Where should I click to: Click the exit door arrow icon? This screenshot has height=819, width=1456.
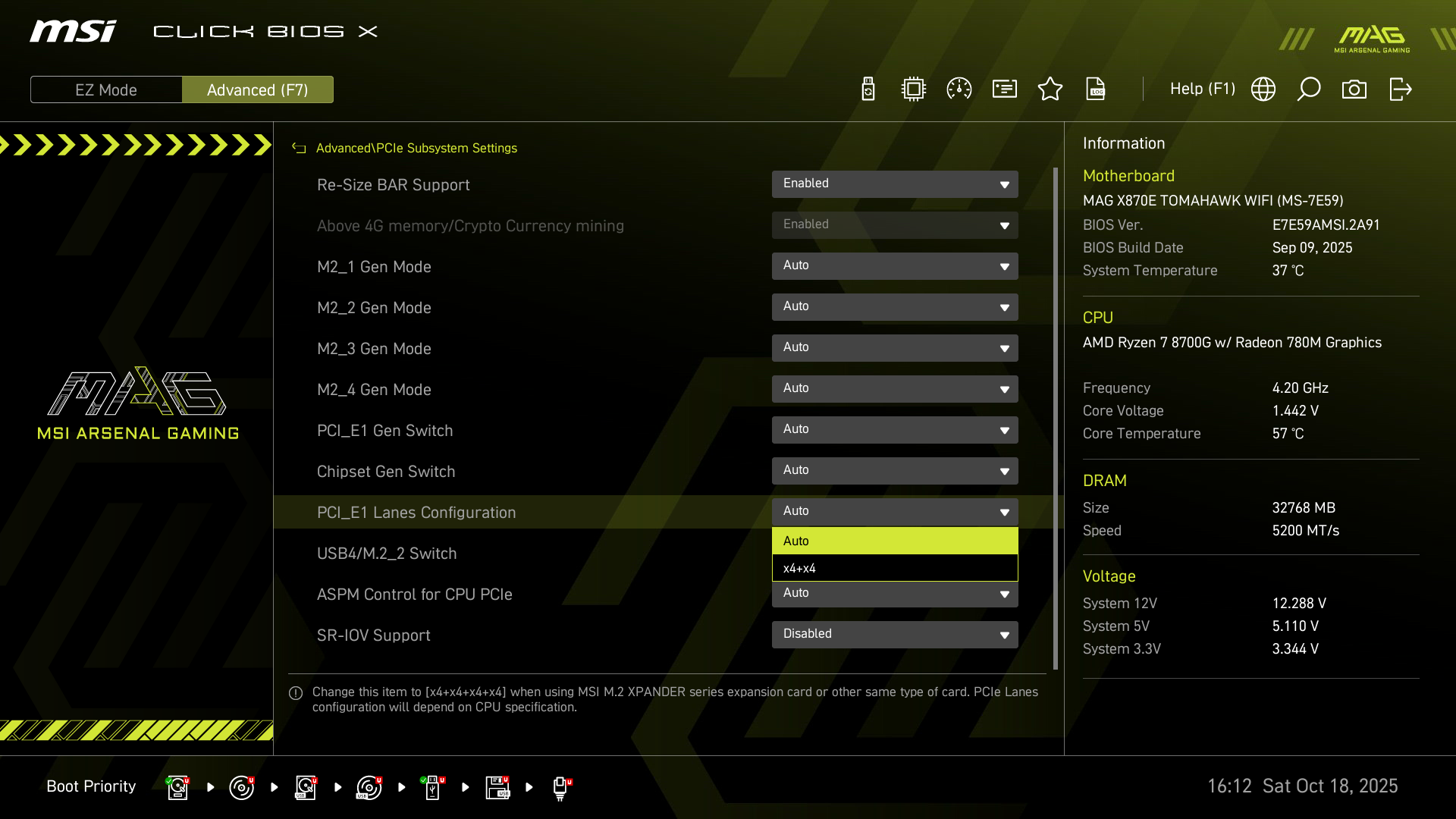[1400, 89]
